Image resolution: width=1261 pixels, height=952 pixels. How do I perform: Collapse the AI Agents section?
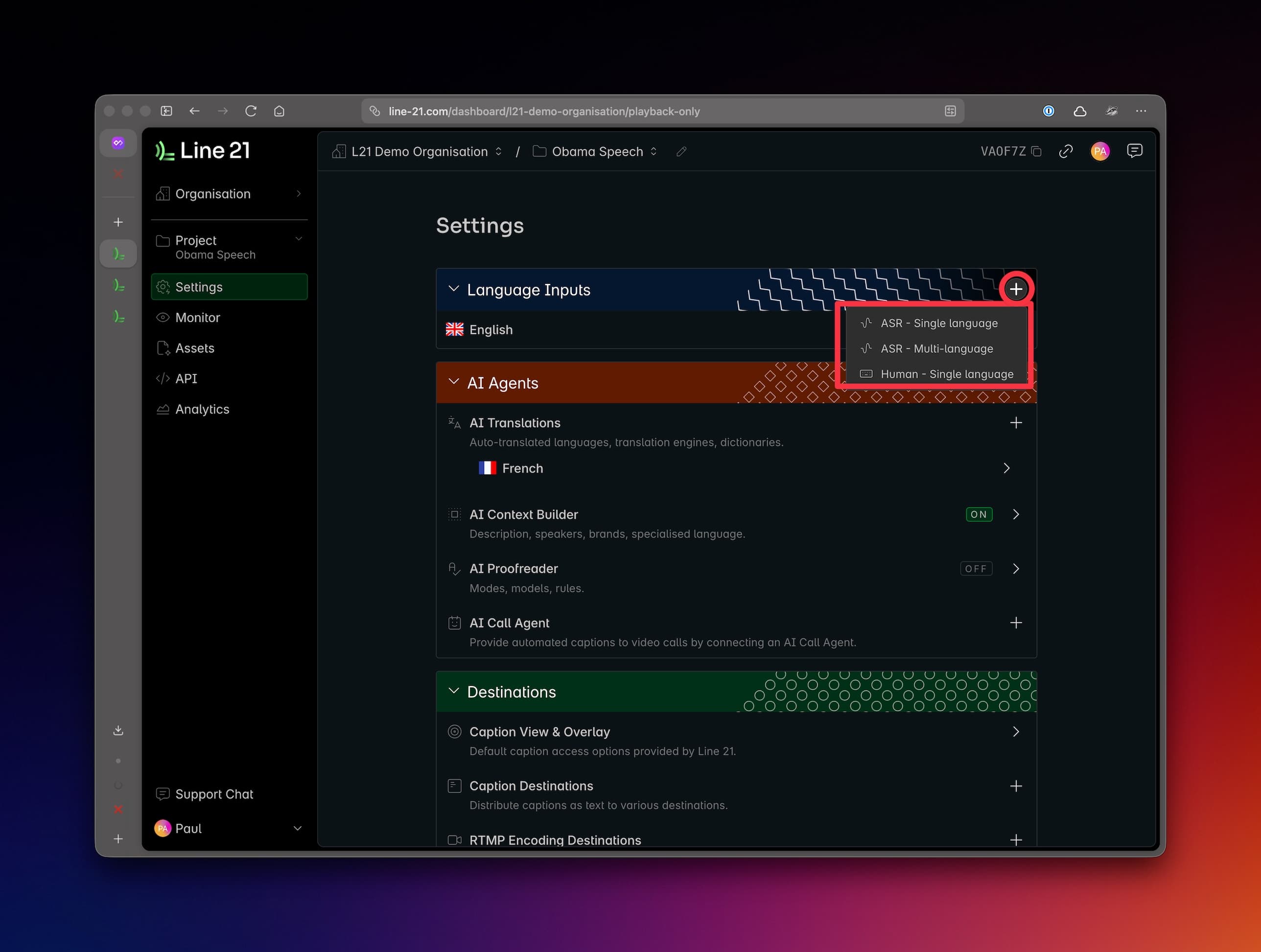tap(454, 382)
